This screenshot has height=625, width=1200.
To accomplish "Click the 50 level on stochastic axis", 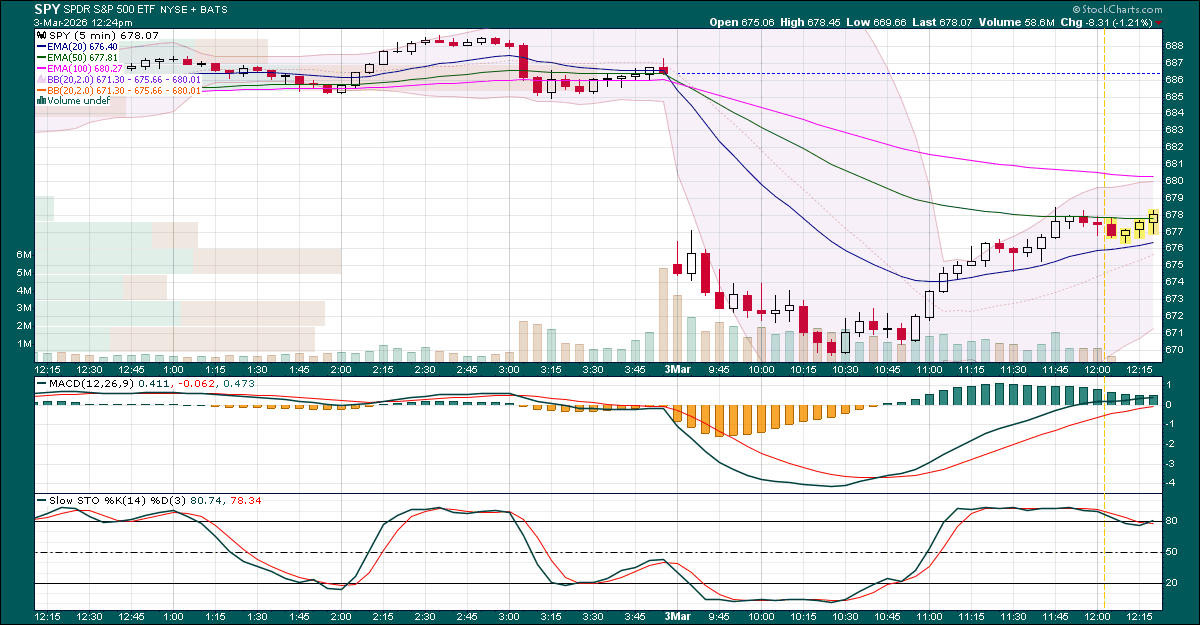I will point(1171,552).
